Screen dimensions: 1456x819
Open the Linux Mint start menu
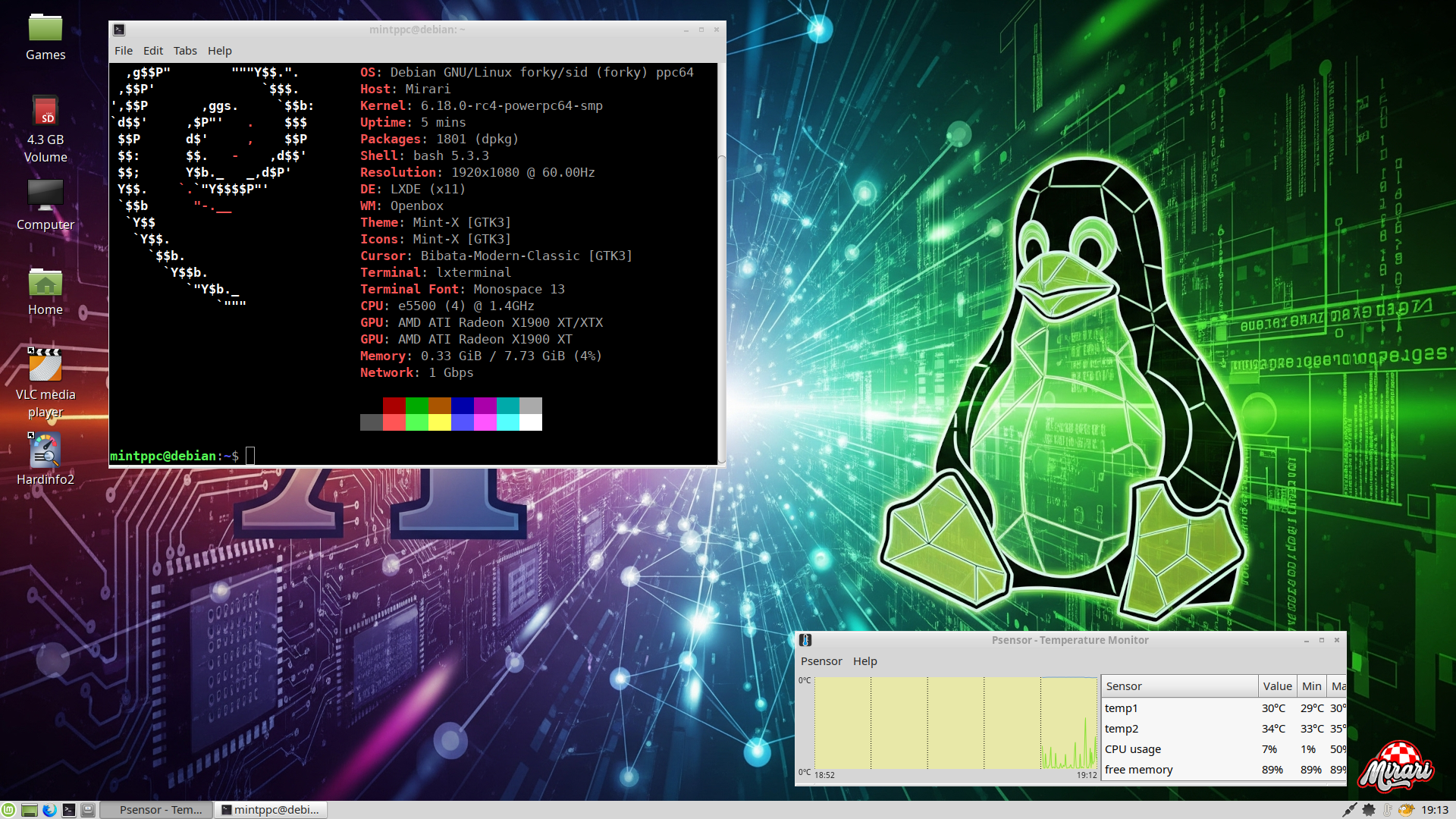8,810
